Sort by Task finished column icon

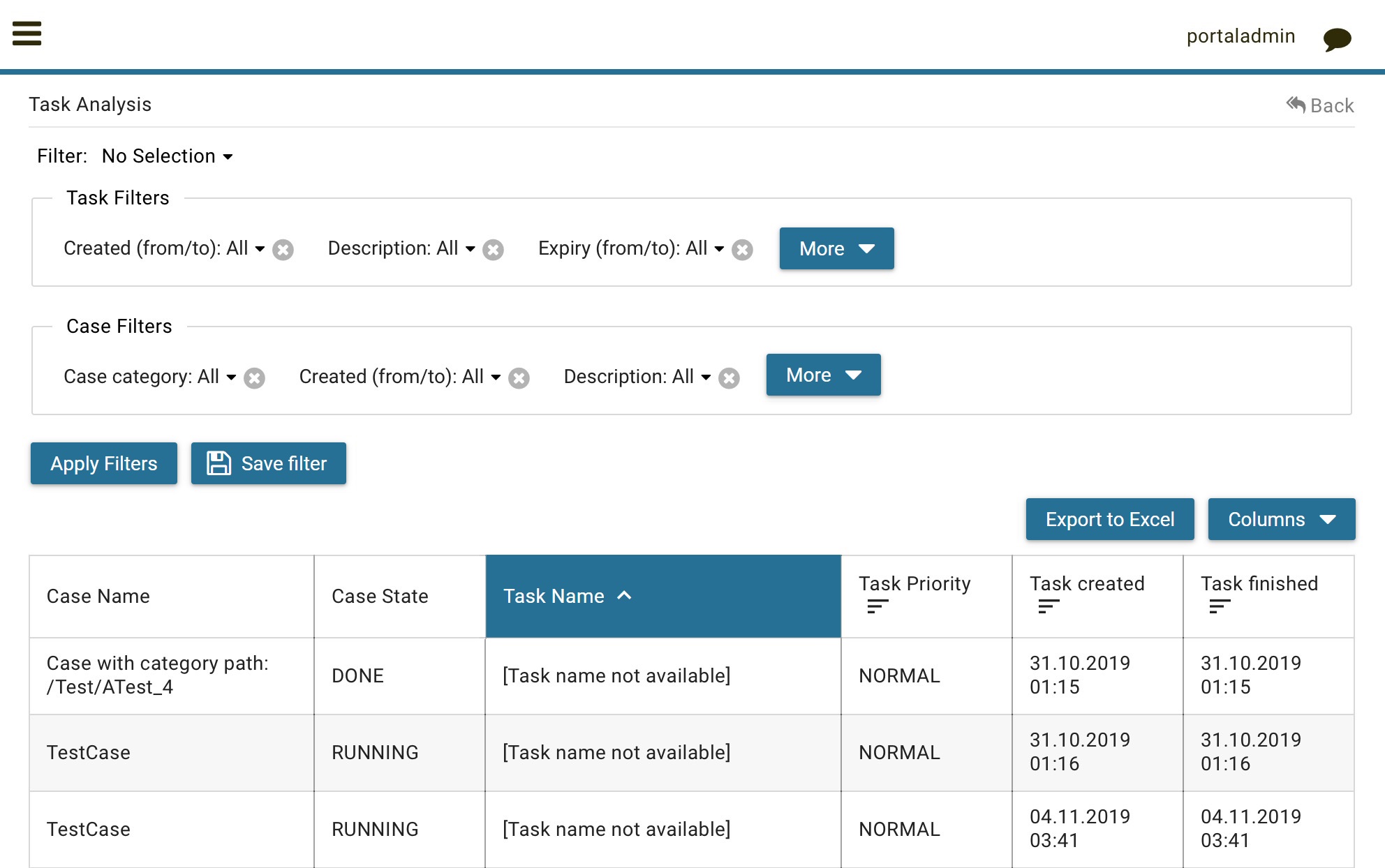coord(1220,606)
